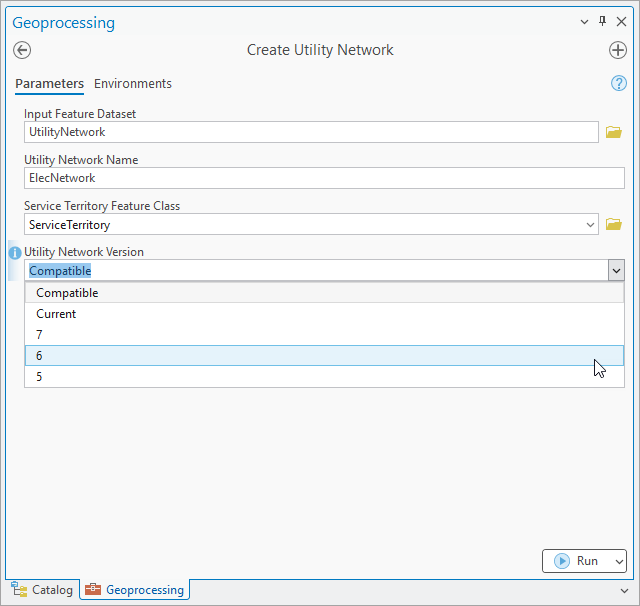Click the plus icon beside tool title
640x606 pixels.
pyautogui.click(x=617, y=50)
